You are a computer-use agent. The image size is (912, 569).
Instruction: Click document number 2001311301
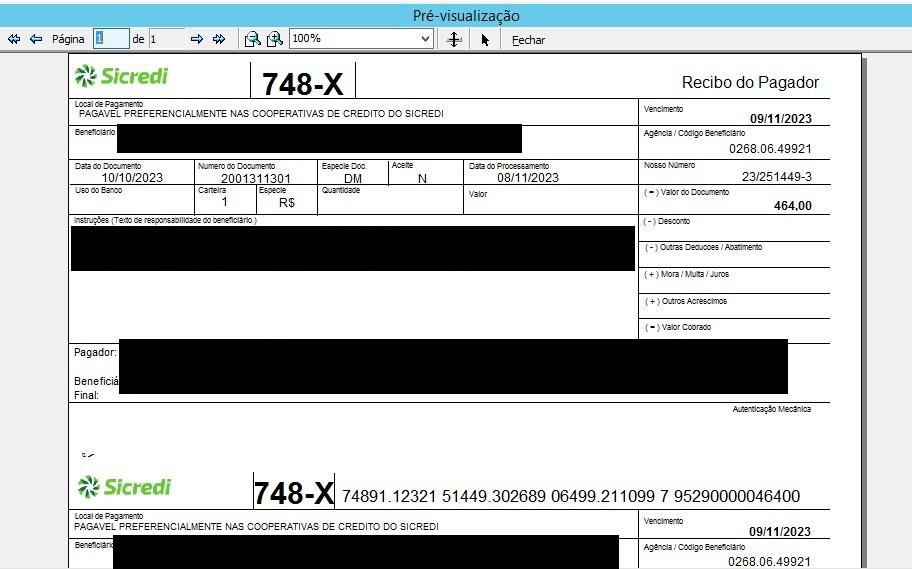tap(255, 179)
